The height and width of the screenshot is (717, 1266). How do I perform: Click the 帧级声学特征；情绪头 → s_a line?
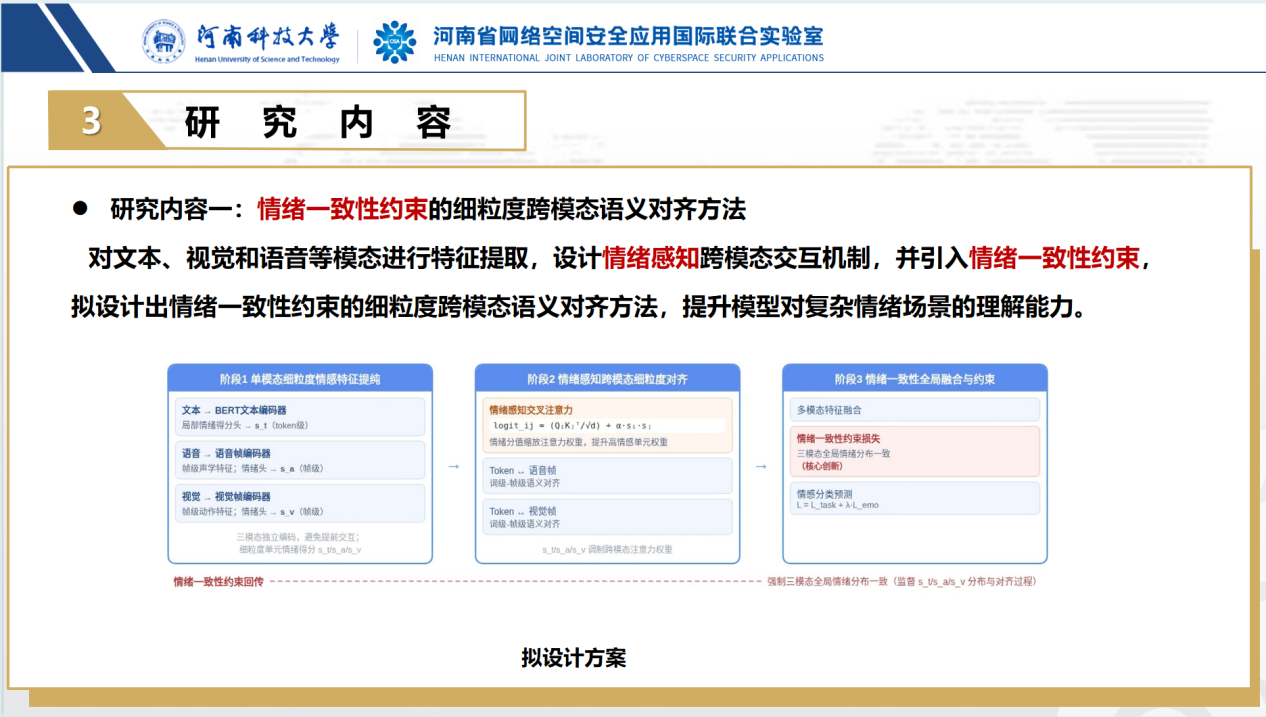pos(252,468)
